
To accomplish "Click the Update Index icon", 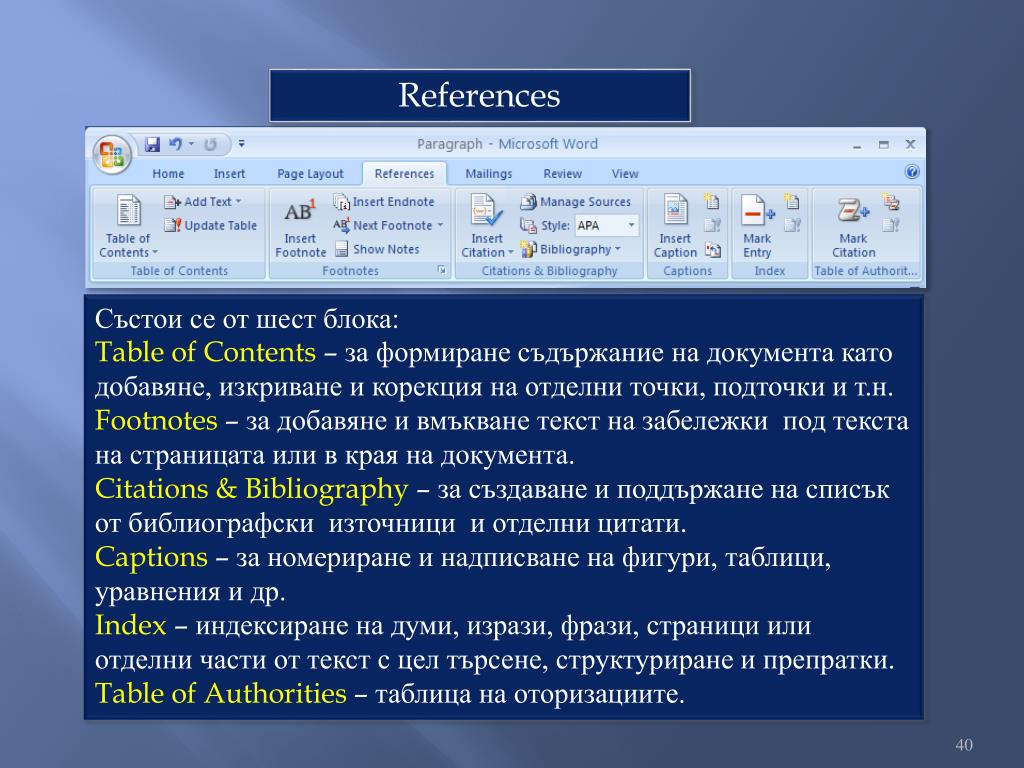I will [792, 225].
